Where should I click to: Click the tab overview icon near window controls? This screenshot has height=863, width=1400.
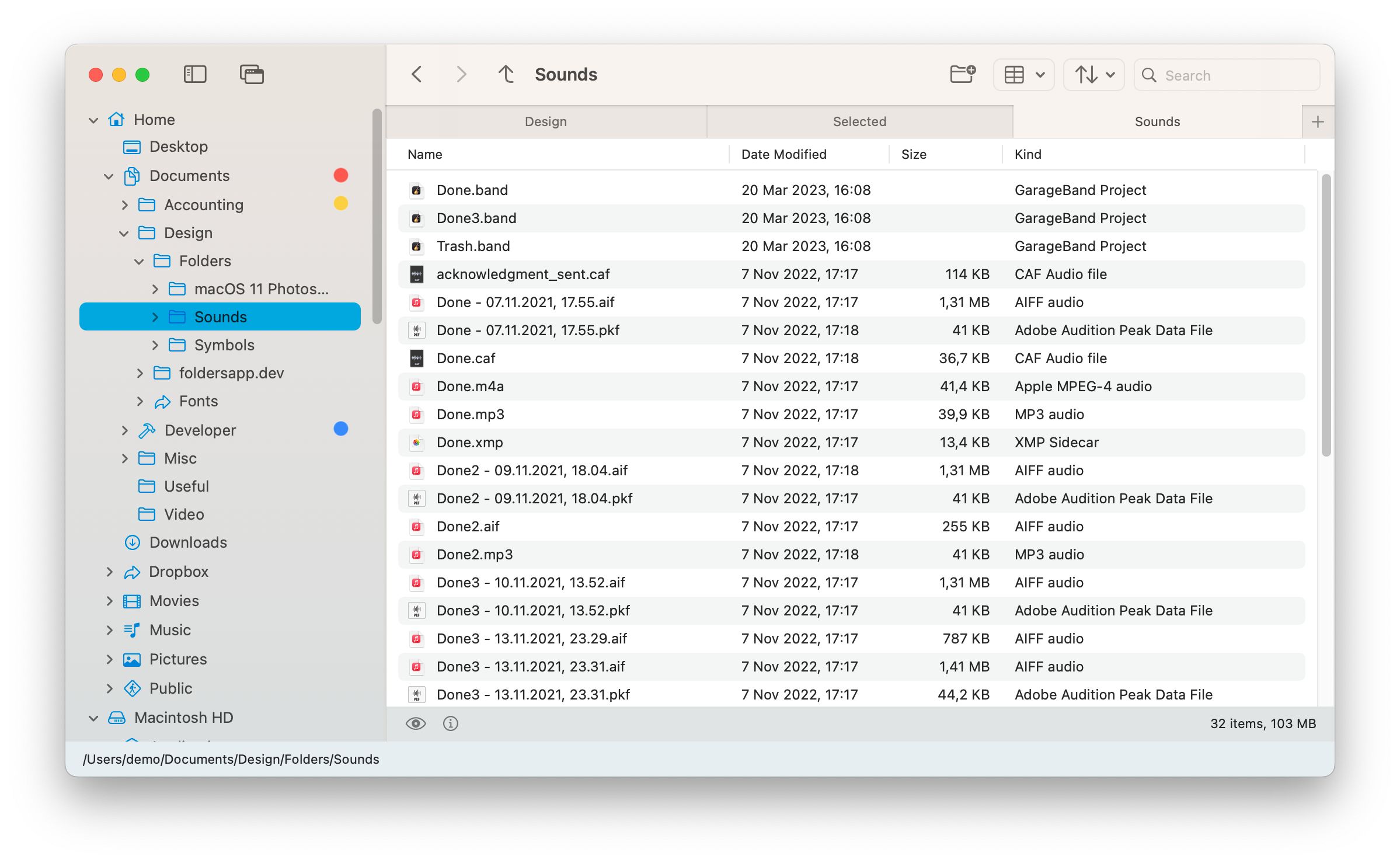pyautogui.click(x=252, y=74)
